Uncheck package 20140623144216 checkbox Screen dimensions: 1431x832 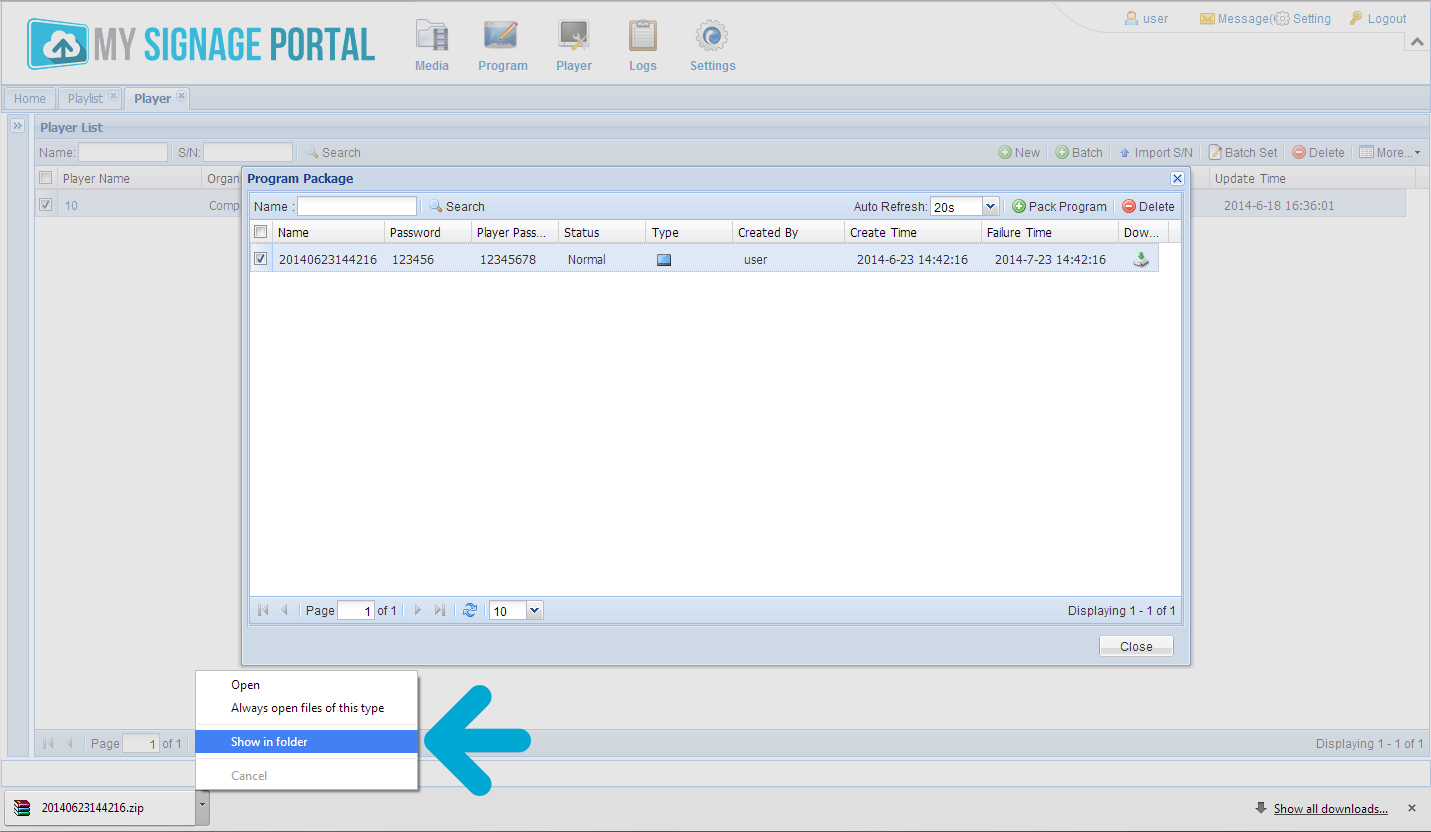pyautogui.click(x=261, y=259)
